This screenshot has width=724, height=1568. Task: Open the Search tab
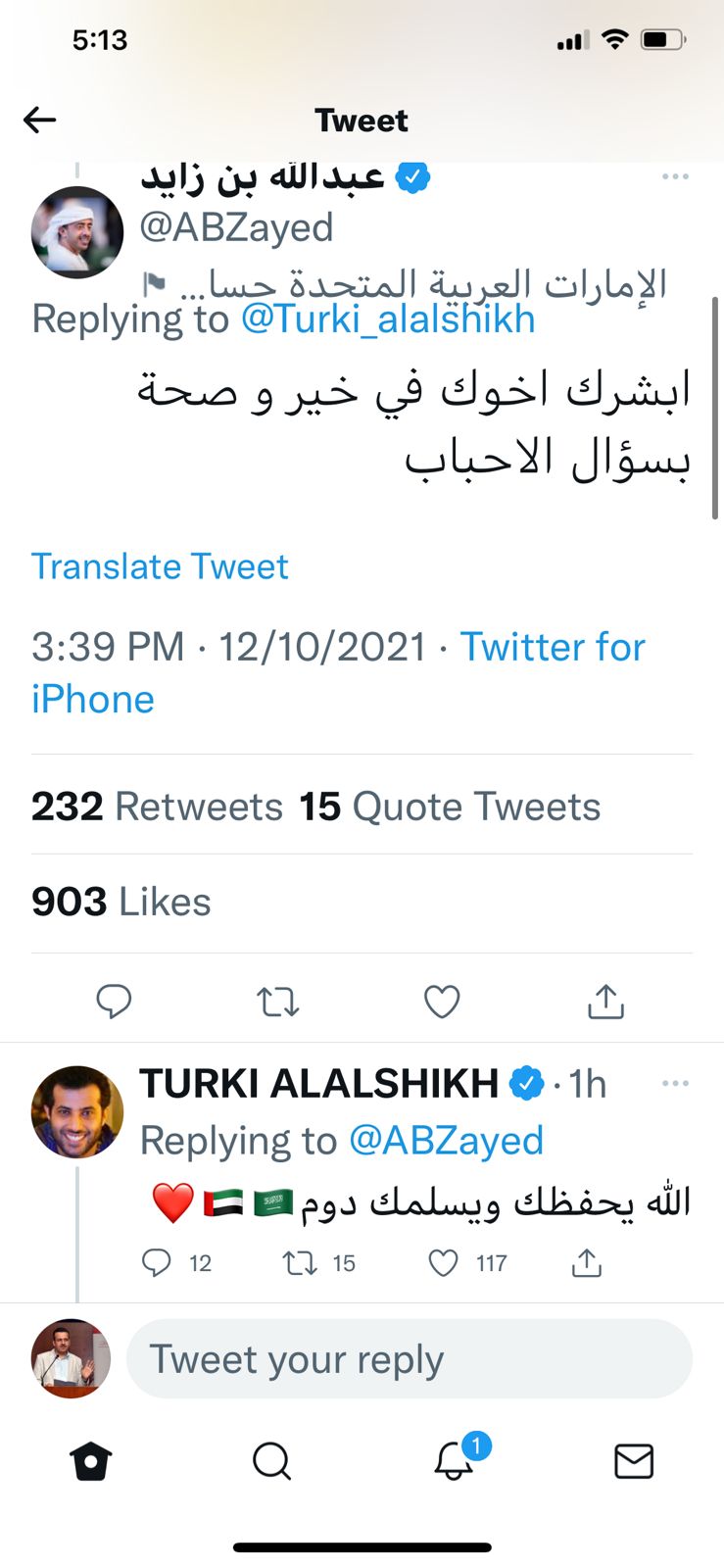pos(271,1461)
